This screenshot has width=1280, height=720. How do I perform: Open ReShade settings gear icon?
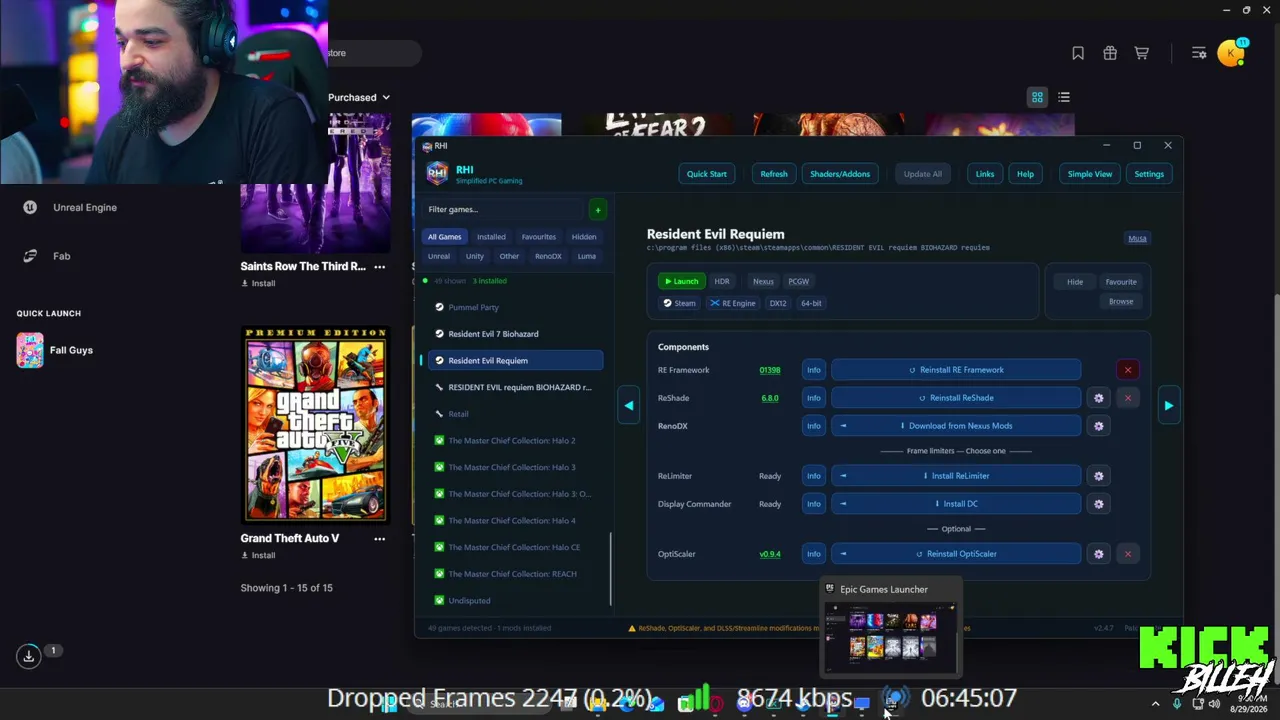click(1099, 398)
